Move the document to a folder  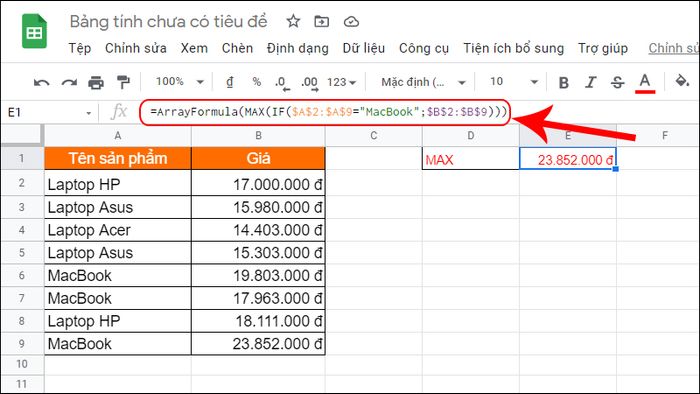[321, 21]
